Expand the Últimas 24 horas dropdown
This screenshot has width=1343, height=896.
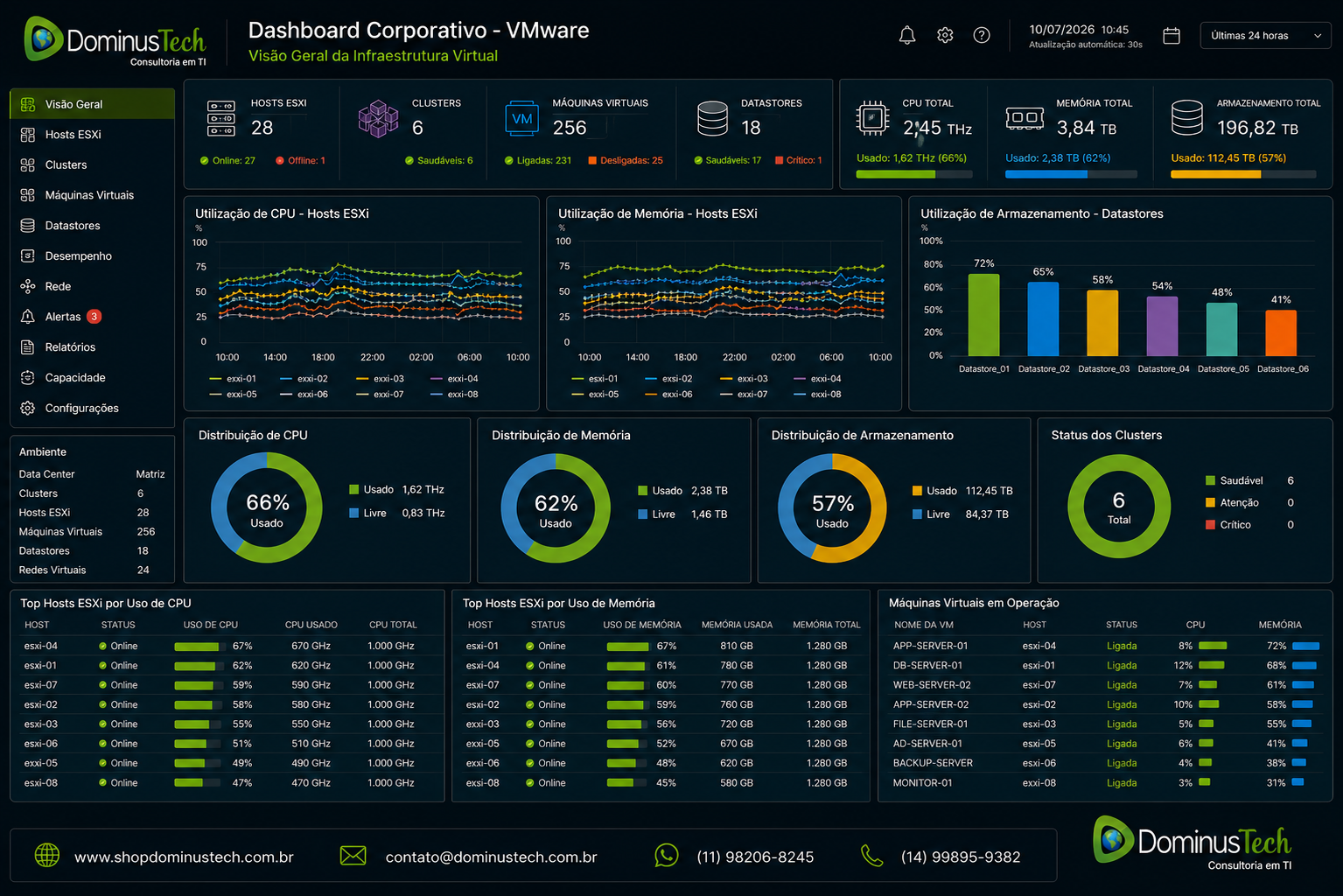point(1265,36)
